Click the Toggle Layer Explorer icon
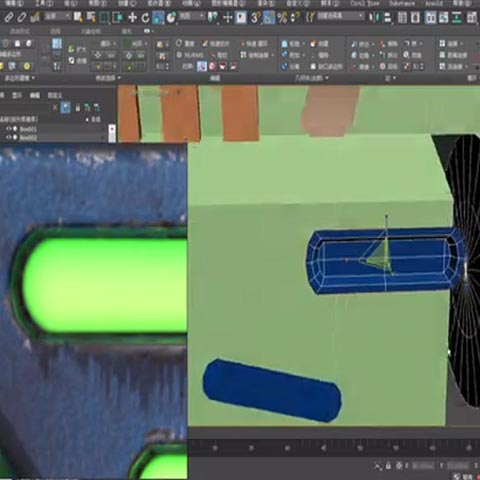This screenshot has width=480, height=480. point(415,17)
